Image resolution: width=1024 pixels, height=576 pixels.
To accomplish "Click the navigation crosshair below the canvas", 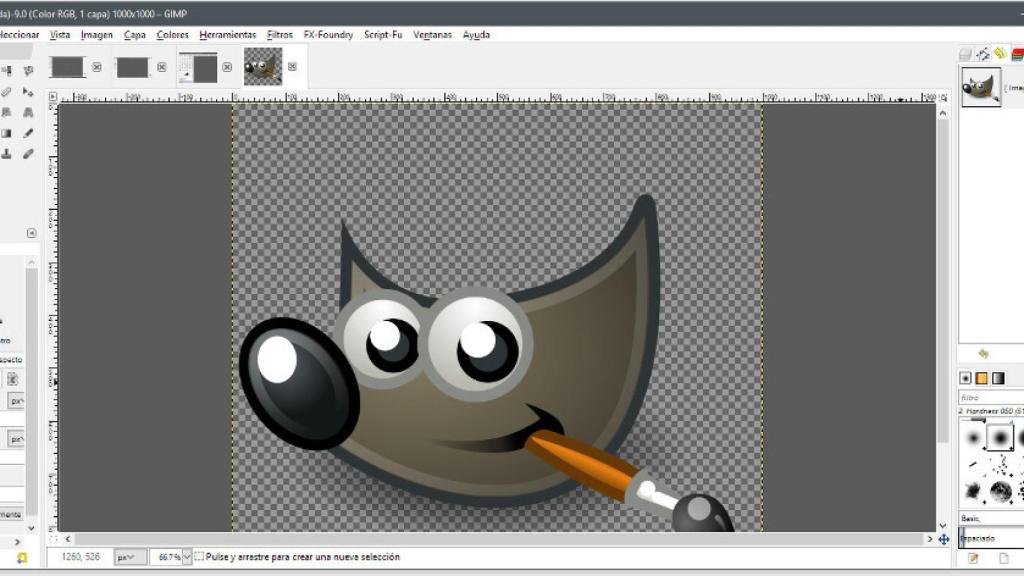I will coord(945,540).
